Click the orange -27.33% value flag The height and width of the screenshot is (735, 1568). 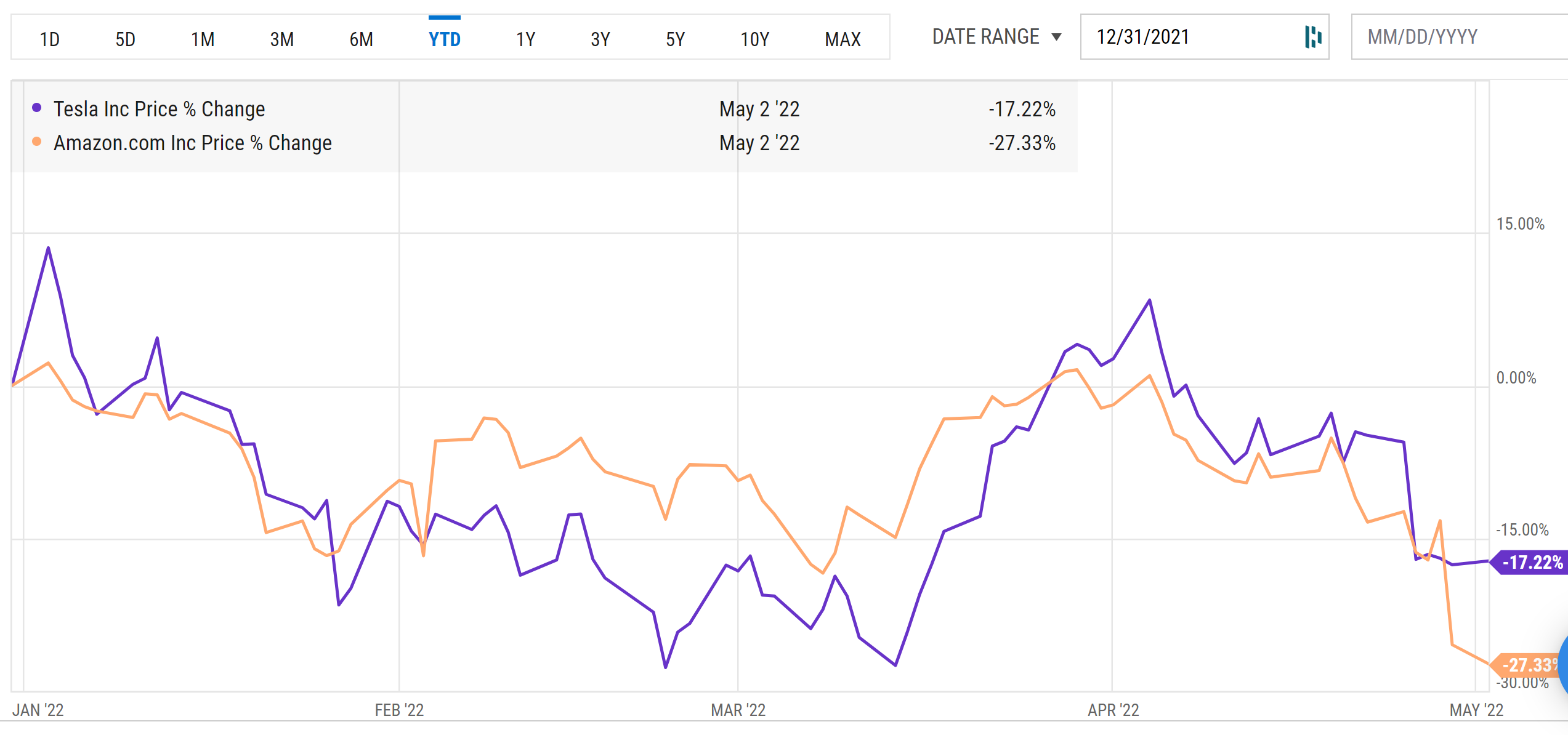(x=1530, y=665)
